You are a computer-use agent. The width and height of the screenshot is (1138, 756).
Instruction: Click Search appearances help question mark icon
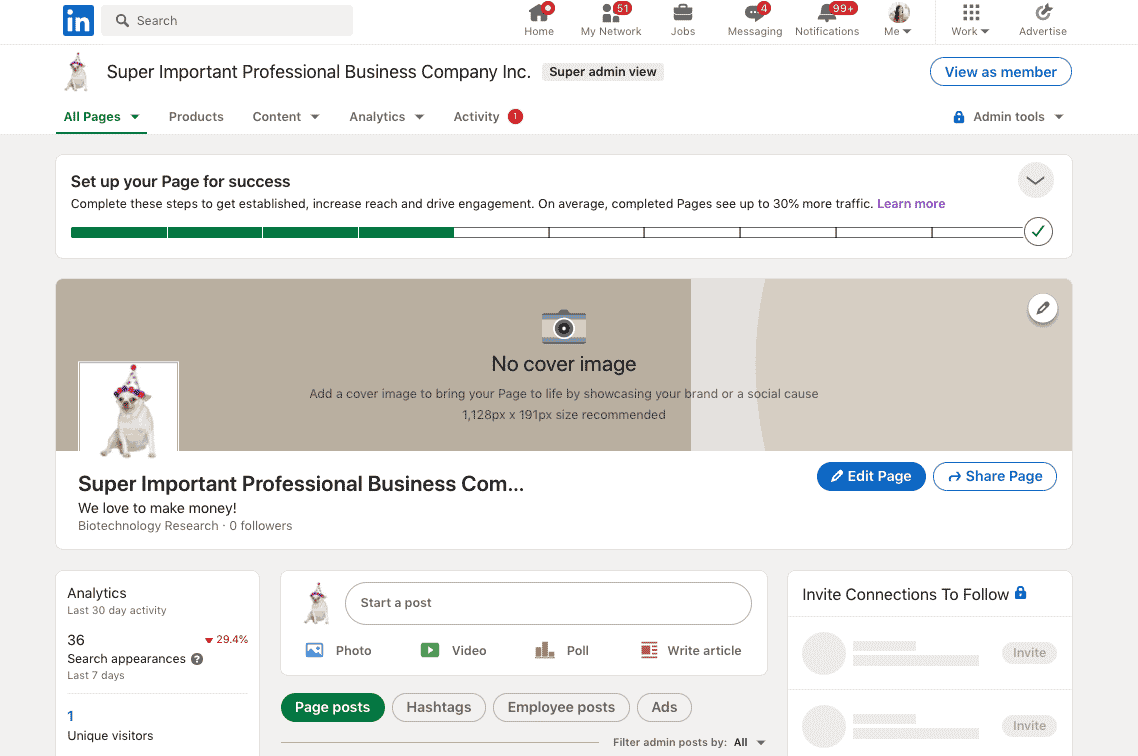[197, 659]
